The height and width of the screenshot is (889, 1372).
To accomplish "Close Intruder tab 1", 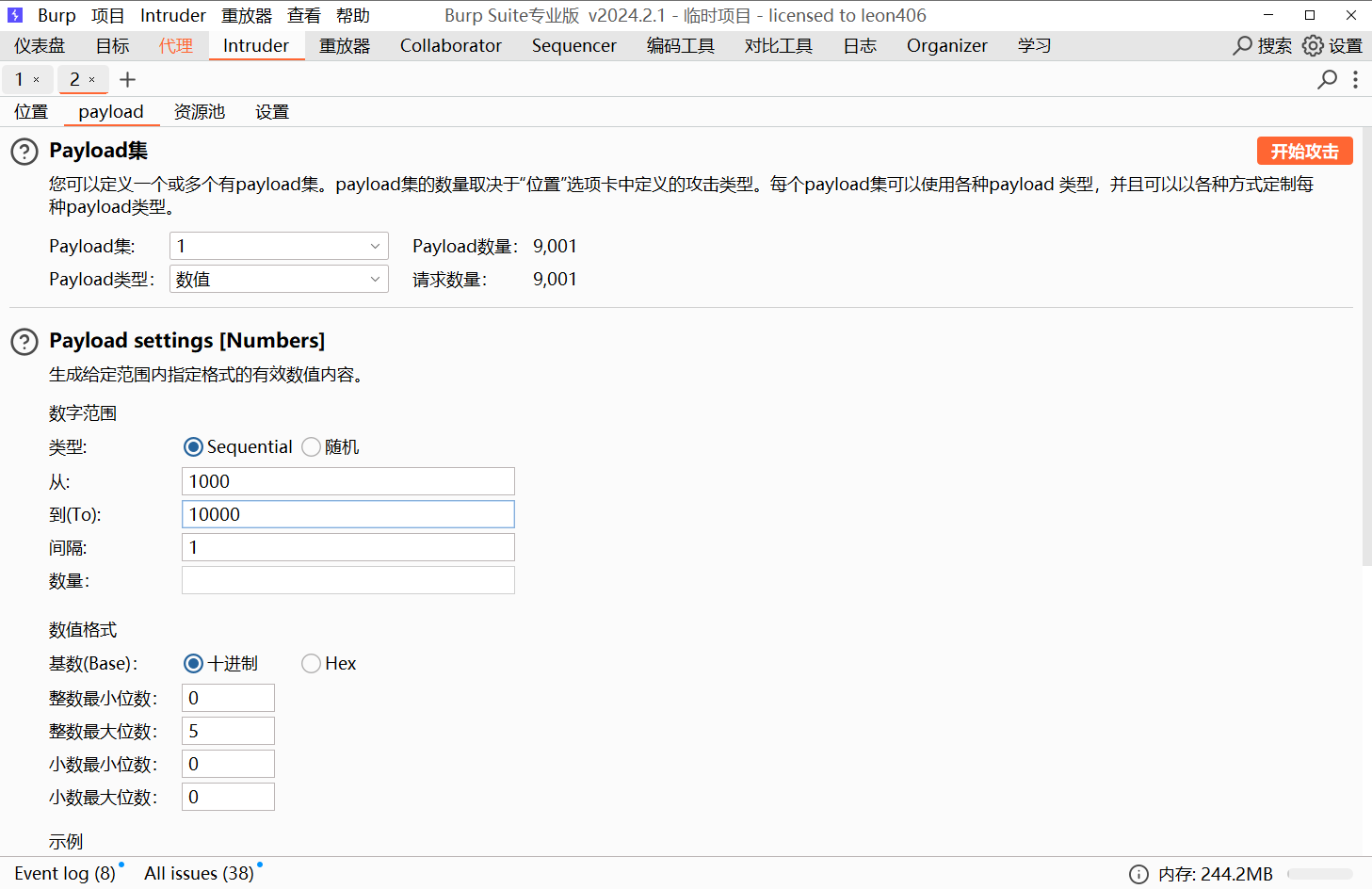I will pyautogui.click(x=37, y=80).
